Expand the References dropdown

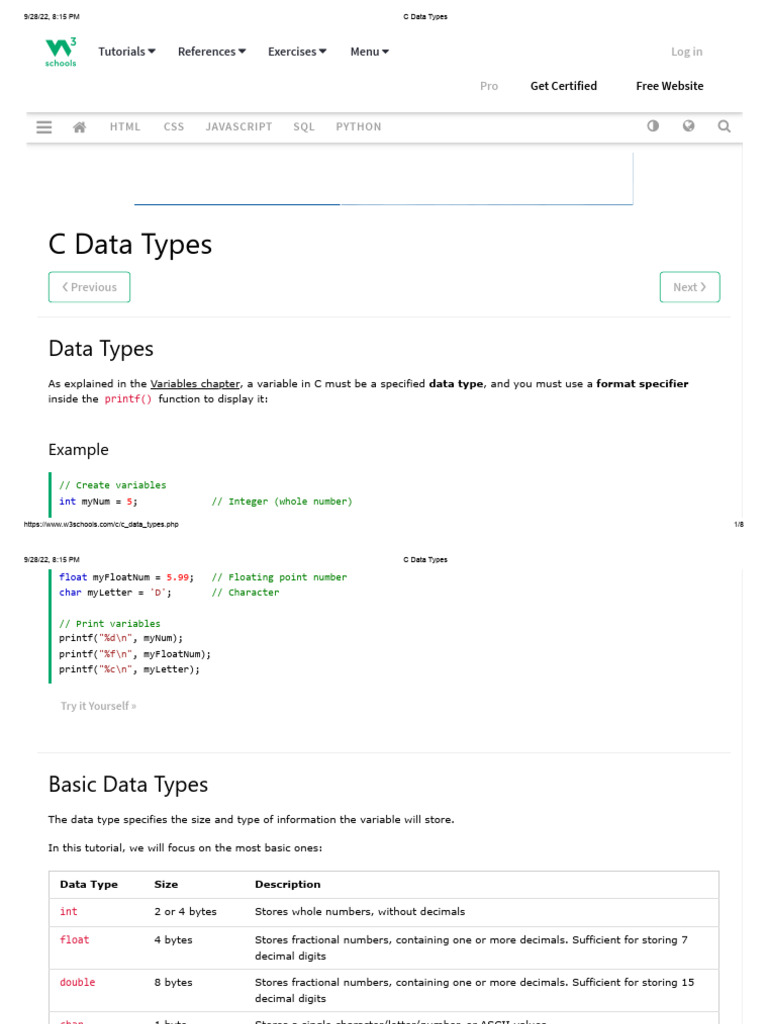click(x=211, y=52)
